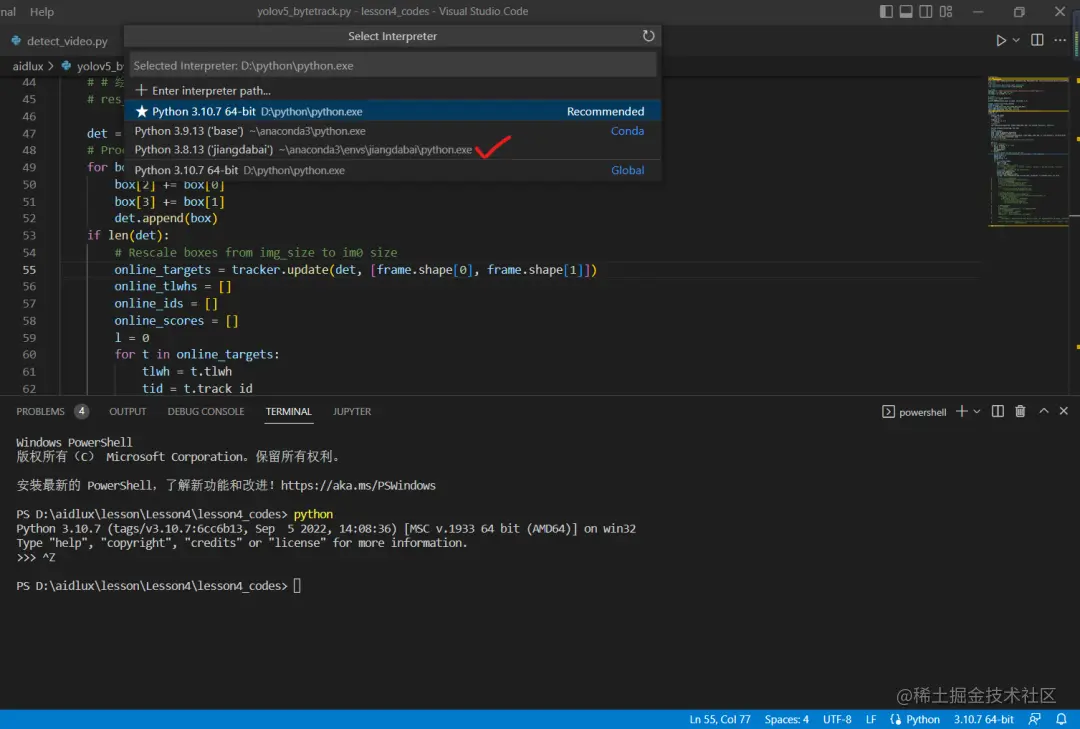1080x729 pixels.
Task: Open notifications bell icon
Action: pos(1061,719)
